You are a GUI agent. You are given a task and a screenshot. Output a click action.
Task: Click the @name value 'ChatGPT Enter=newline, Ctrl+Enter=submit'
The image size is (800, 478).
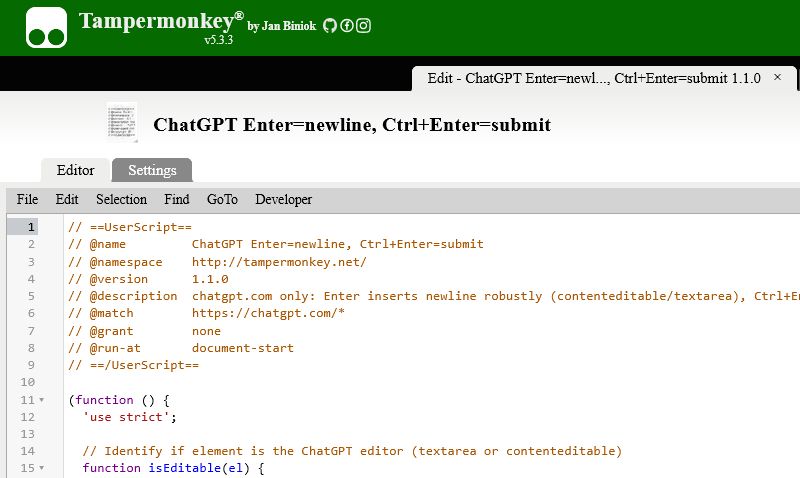337,244
